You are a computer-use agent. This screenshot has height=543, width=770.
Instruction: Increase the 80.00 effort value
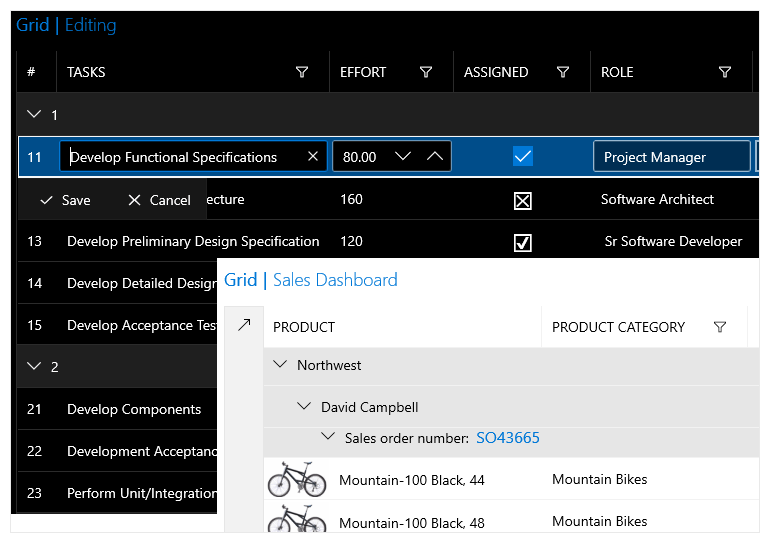click(x=435, y=157)
